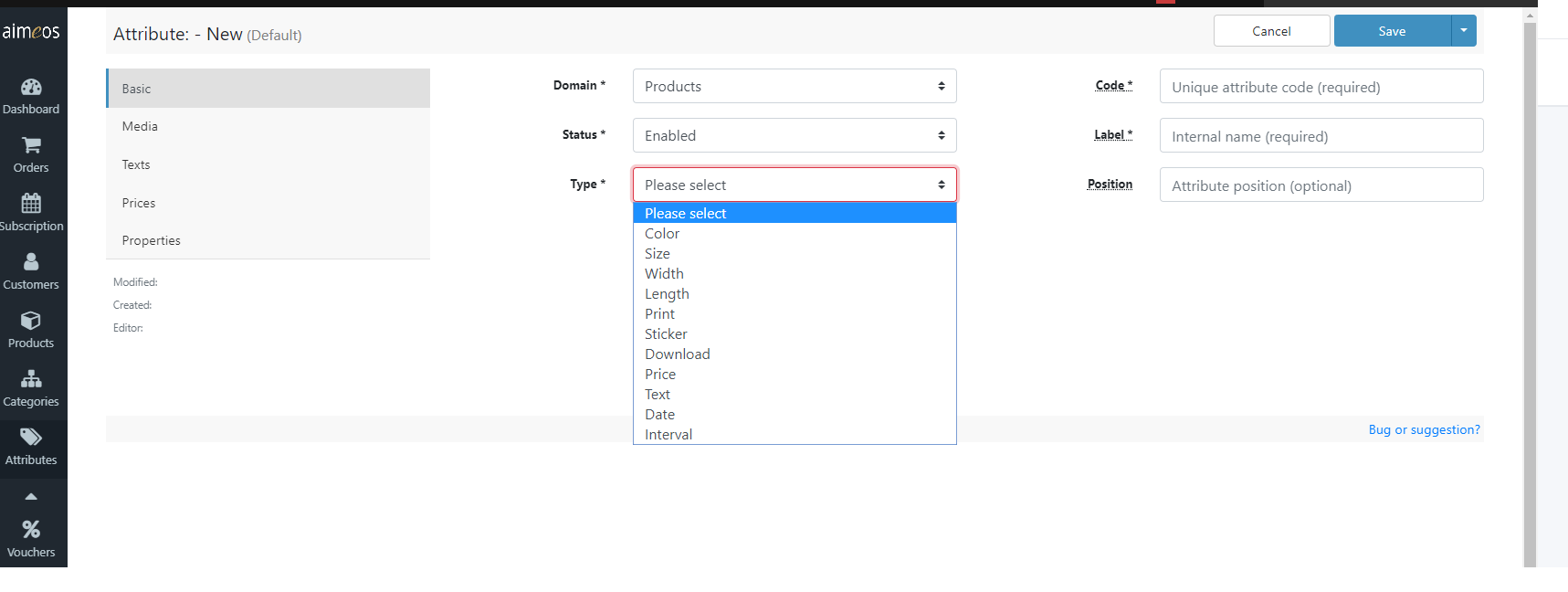Open the Status dropdown showing Enabled

795,135
